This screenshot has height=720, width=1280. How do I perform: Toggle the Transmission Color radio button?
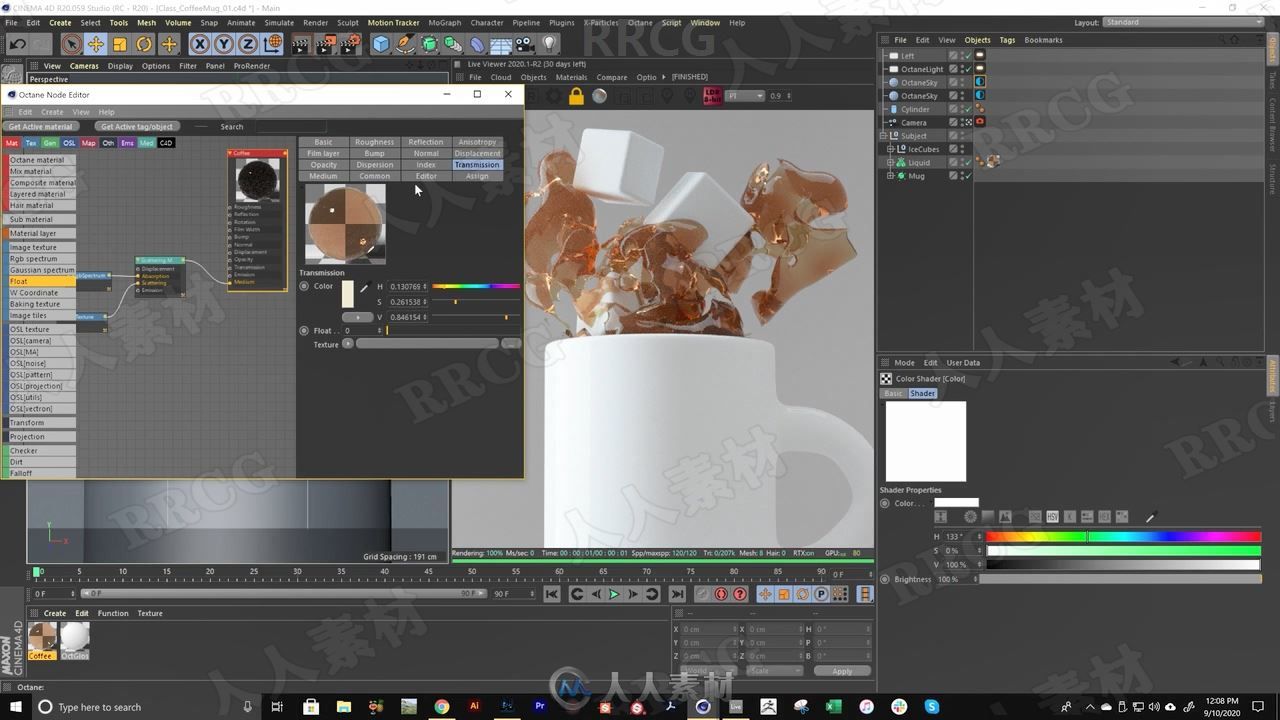click(304, 286)
